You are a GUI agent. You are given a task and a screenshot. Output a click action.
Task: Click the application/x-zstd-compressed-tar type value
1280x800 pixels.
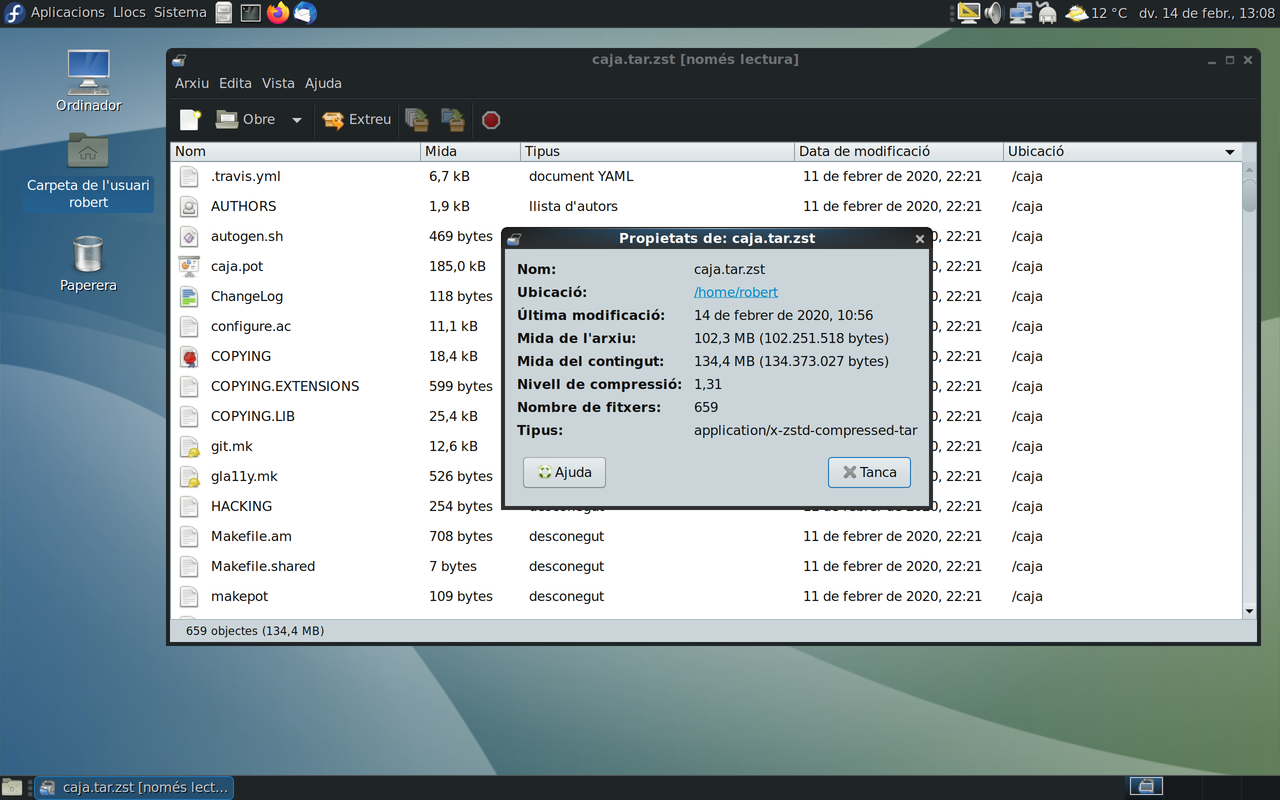point(805,430)
